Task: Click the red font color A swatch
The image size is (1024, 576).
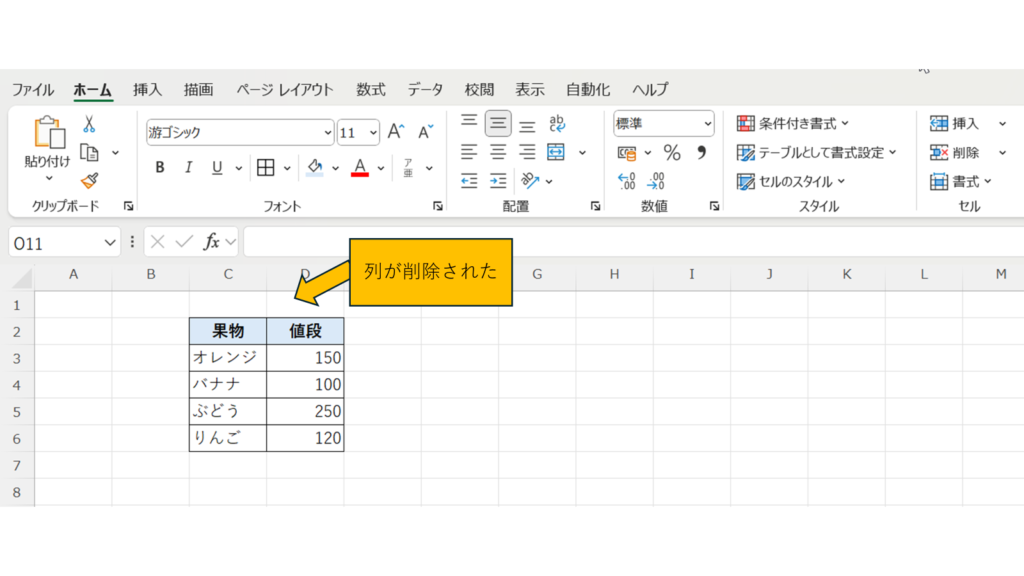Action: pyautogui.click(x=360, y=168)
